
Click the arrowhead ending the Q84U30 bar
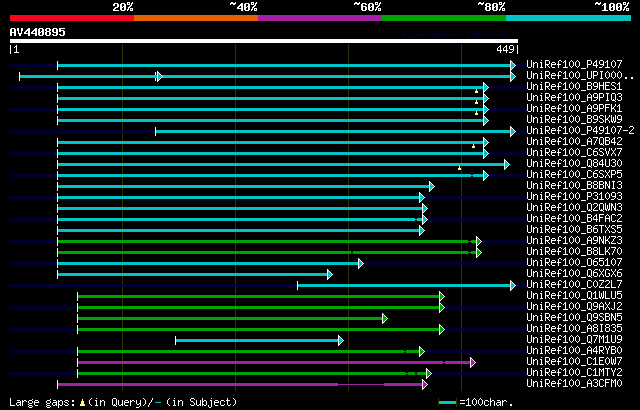coord(507,164)
